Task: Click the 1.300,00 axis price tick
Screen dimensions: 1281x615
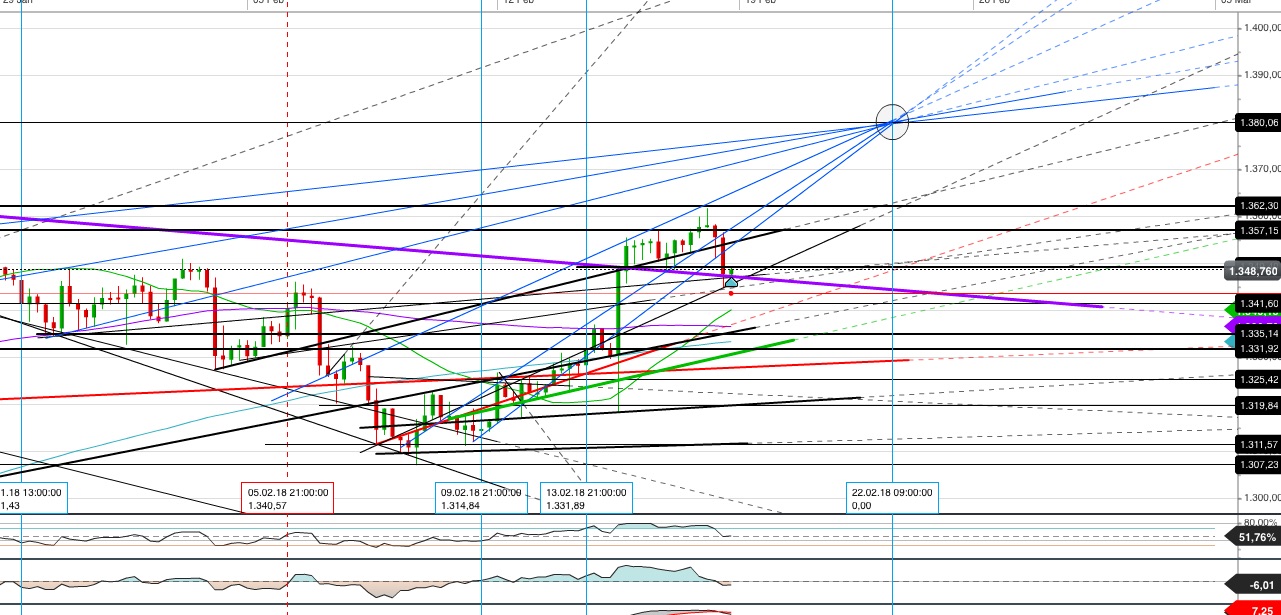Action: [1260, 497]
